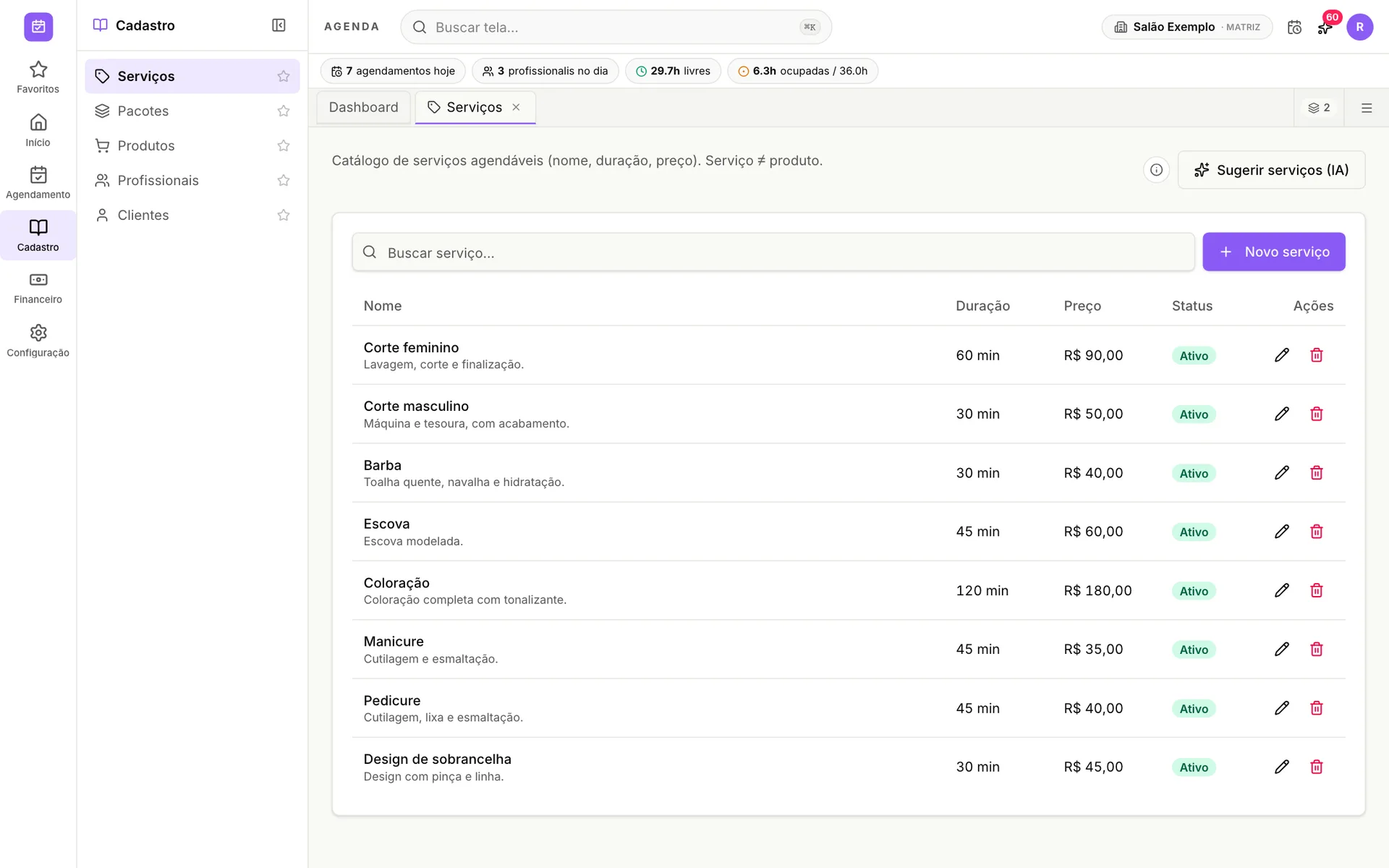
Task: Edit the Coloração service
Action: point(1281,590)
